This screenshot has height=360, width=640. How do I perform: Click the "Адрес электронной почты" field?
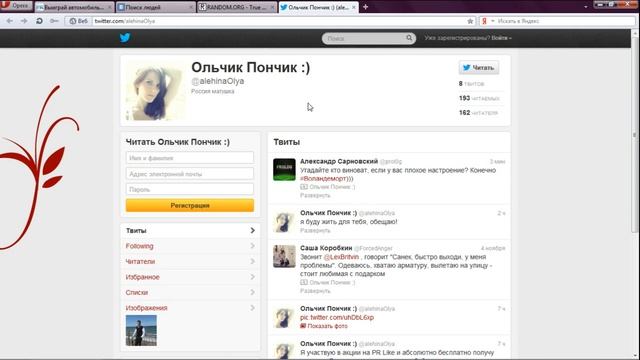click(x=190, y=174)
